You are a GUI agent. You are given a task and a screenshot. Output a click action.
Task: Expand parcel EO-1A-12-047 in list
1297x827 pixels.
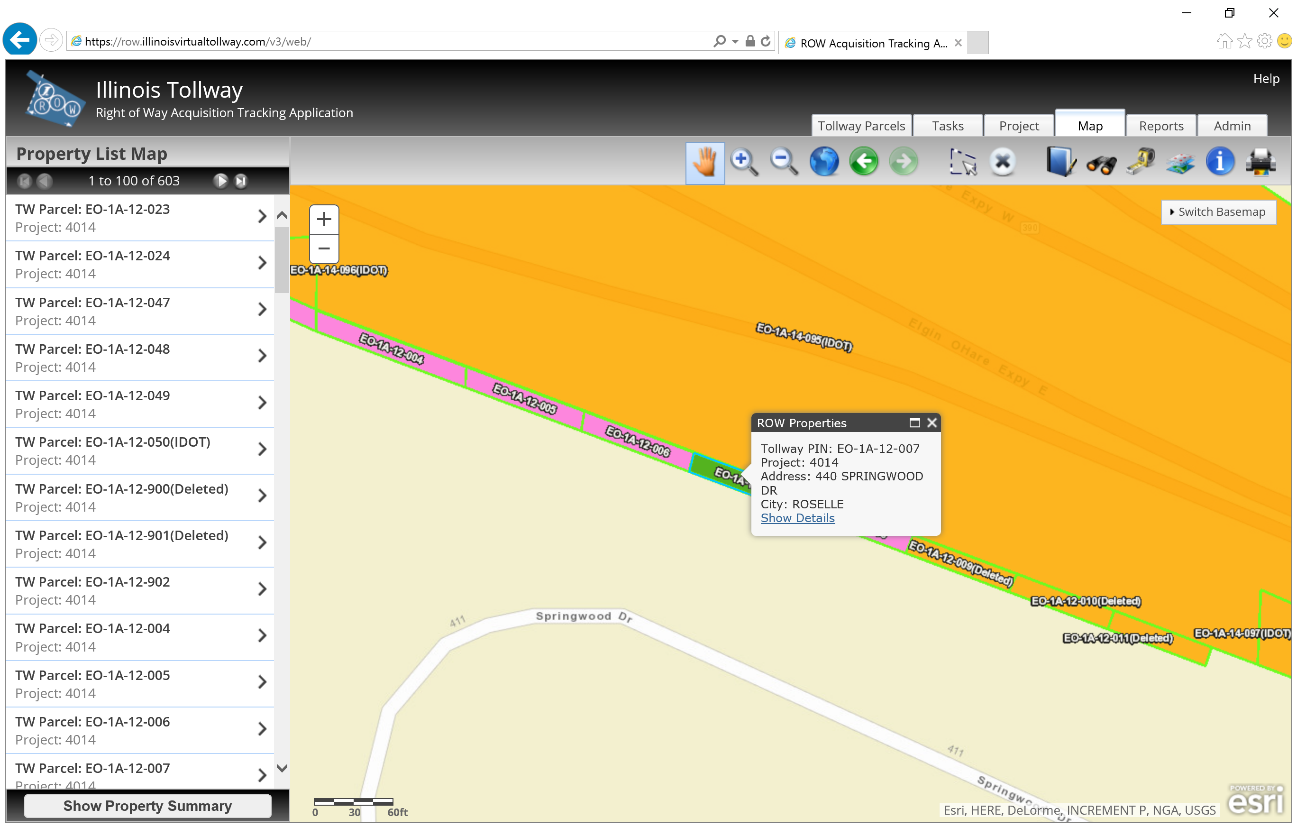click(x=262, y=310)
